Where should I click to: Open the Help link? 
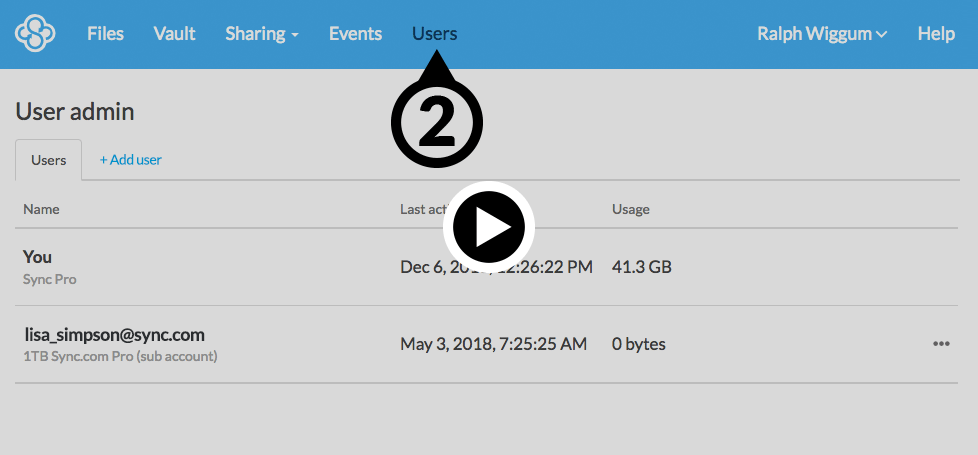[936, 34]
